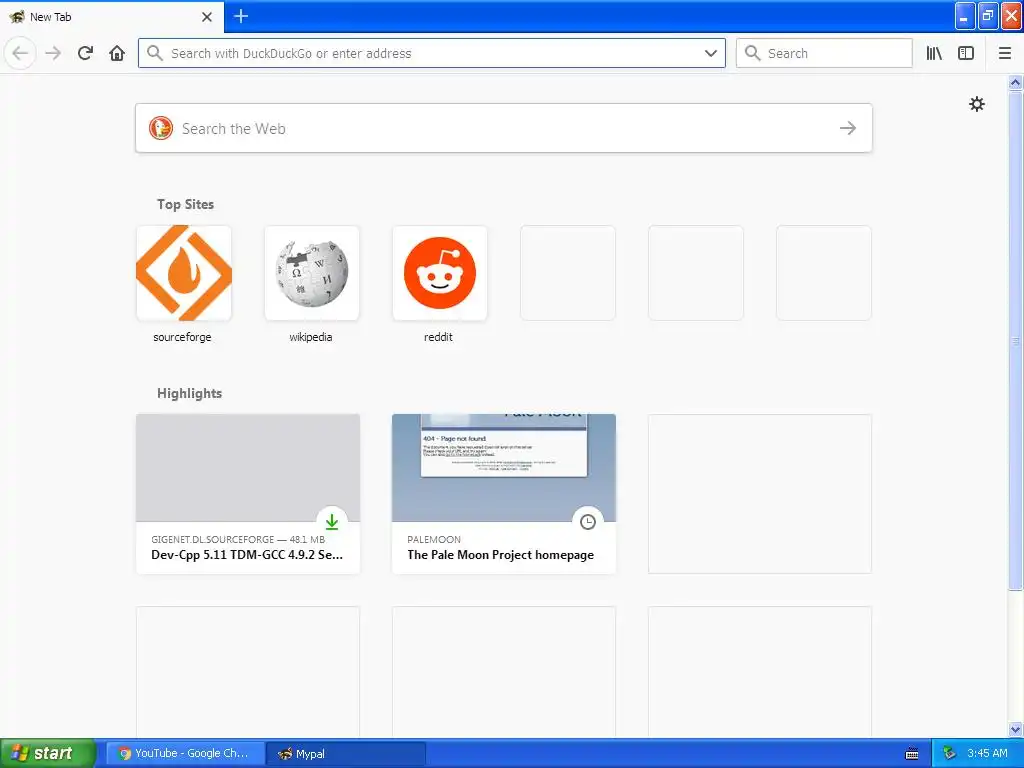Select the New Tab tab
This screenshot has width=1024, height=768.
[x=112, y=17]
